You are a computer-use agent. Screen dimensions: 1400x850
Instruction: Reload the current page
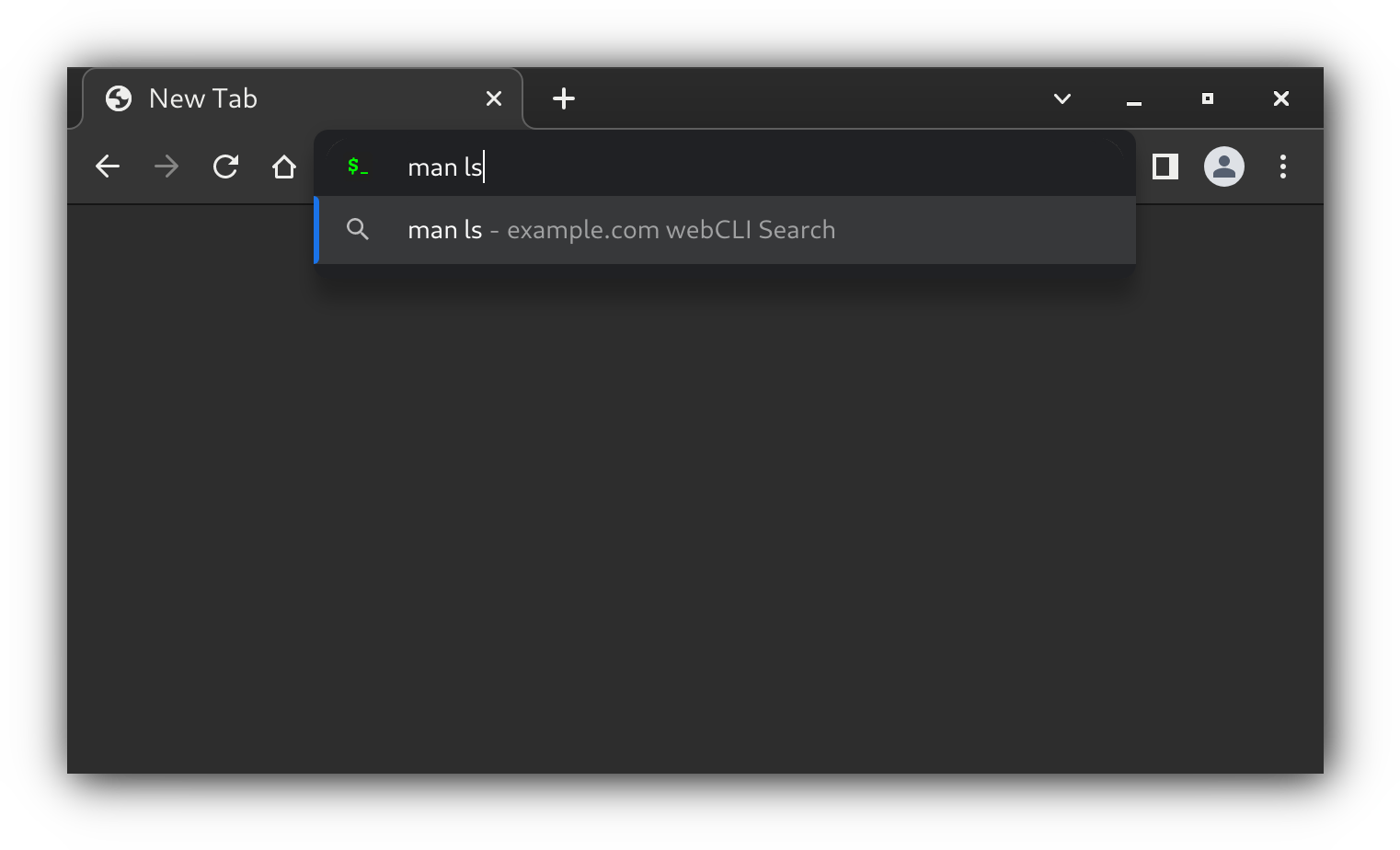tap(225, 167)
